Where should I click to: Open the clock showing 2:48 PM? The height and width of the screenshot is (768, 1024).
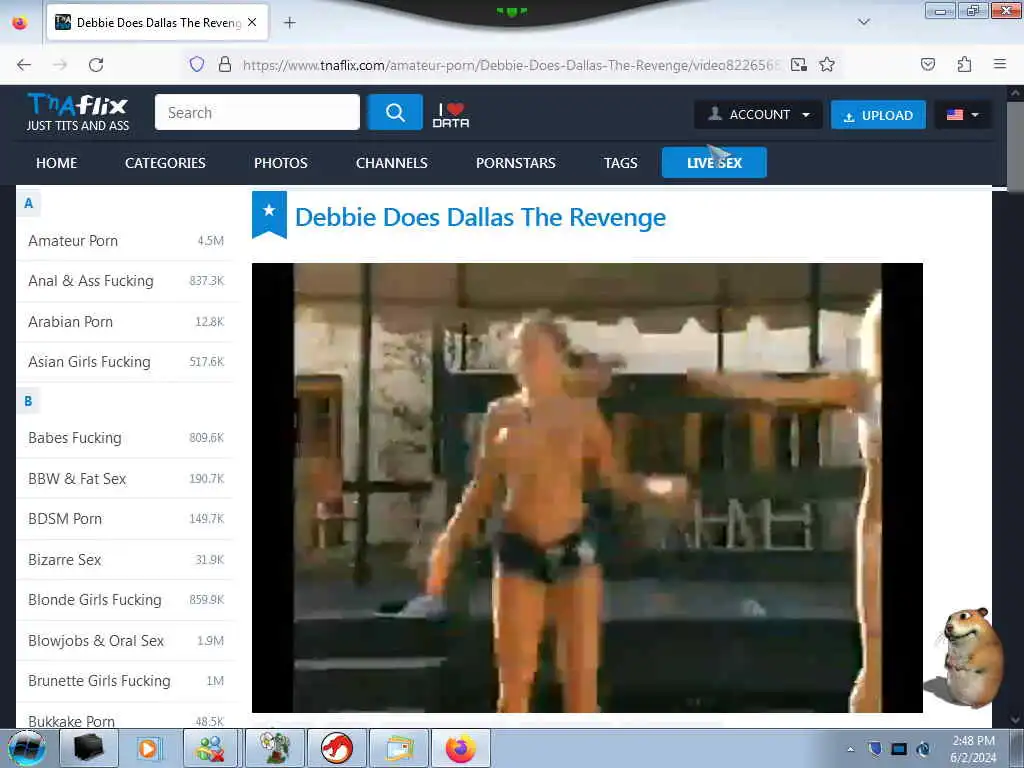[973, 749]
